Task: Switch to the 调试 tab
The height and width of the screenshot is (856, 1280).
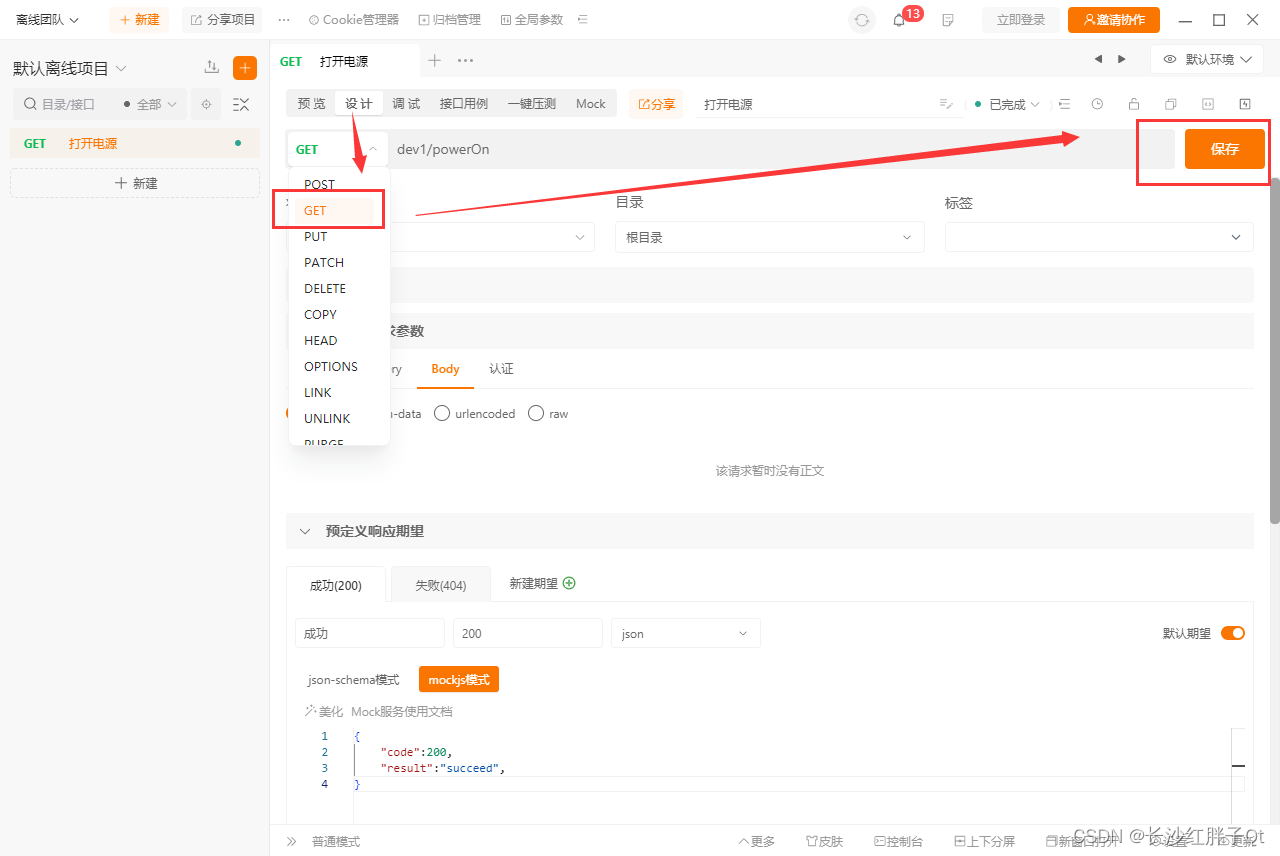Action: pos(406,104)
